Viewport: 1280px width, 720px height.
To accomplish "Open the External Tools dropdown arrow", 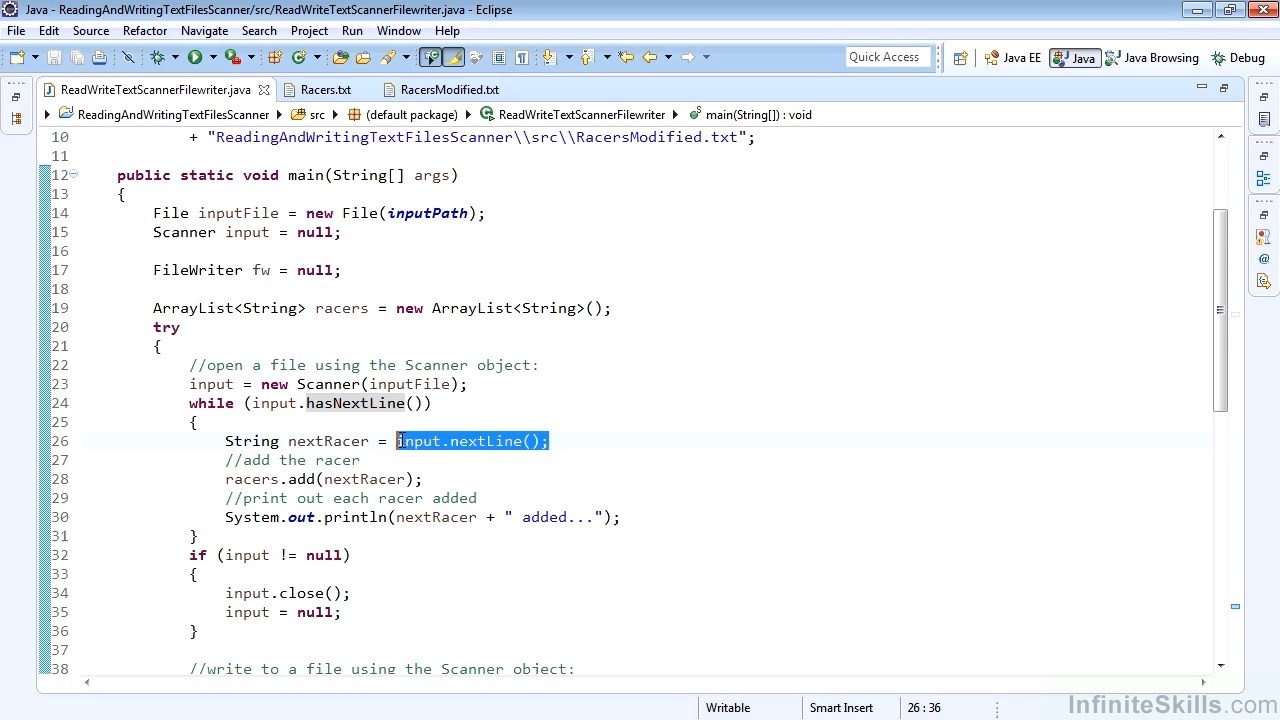I will tap(251, 57).
